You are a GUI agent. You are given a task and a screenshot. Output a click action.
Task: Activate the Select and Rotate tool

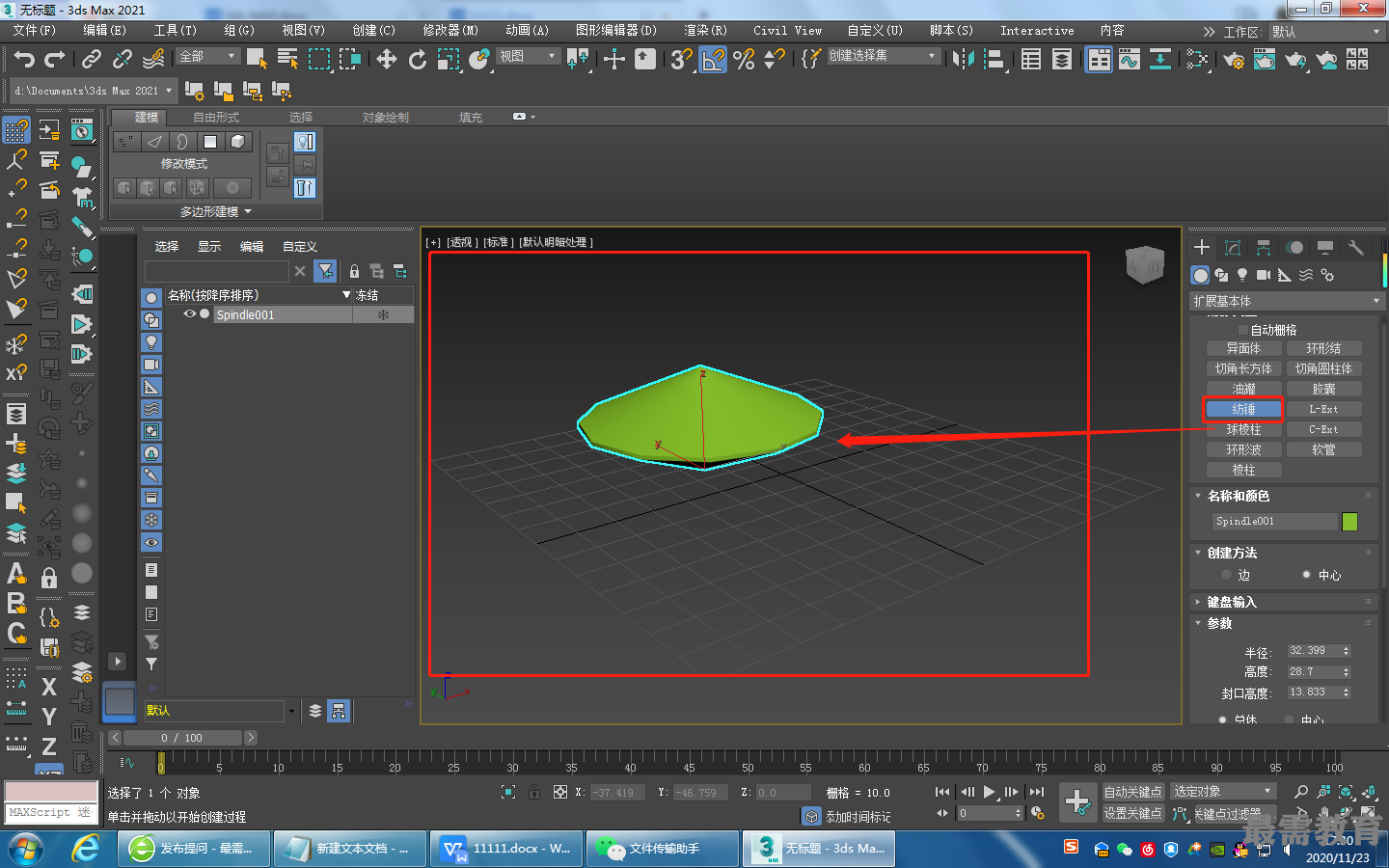tap(418, 59)
